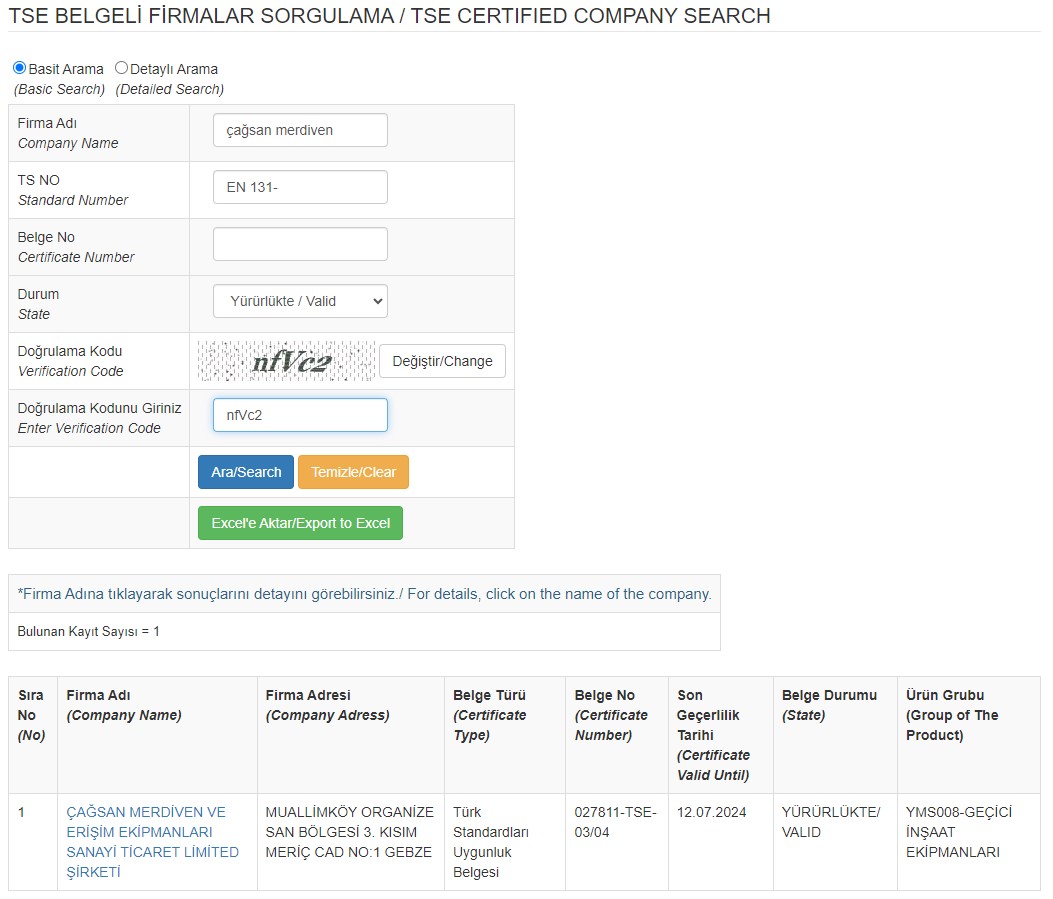Click the certificate number 027811-TSE-03/04 cell
The width and height of the screenshot is (1053, 899).
[615, 821]
